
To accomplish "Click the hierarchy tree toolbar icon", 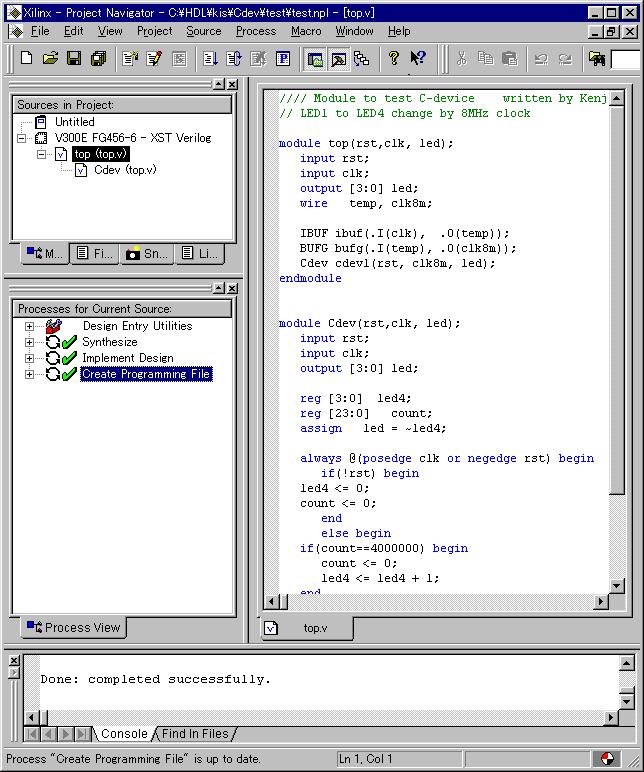I will pyautogui.click(x=362, y=59).
